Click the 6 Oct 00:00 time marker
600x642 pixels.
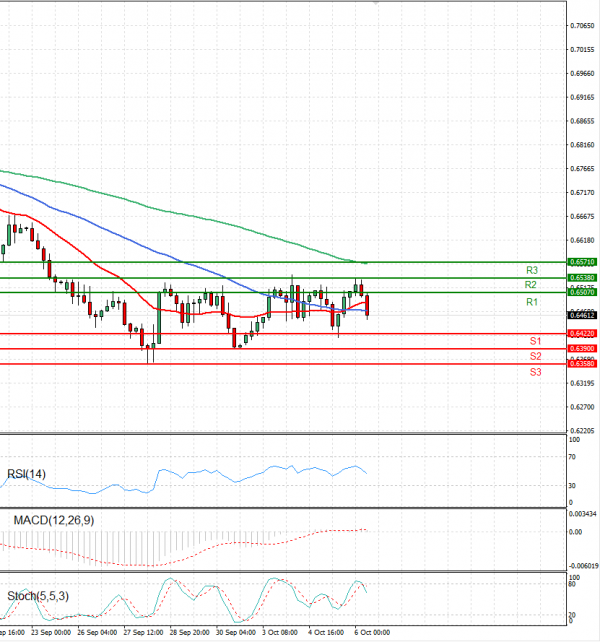tap(372, 633)
